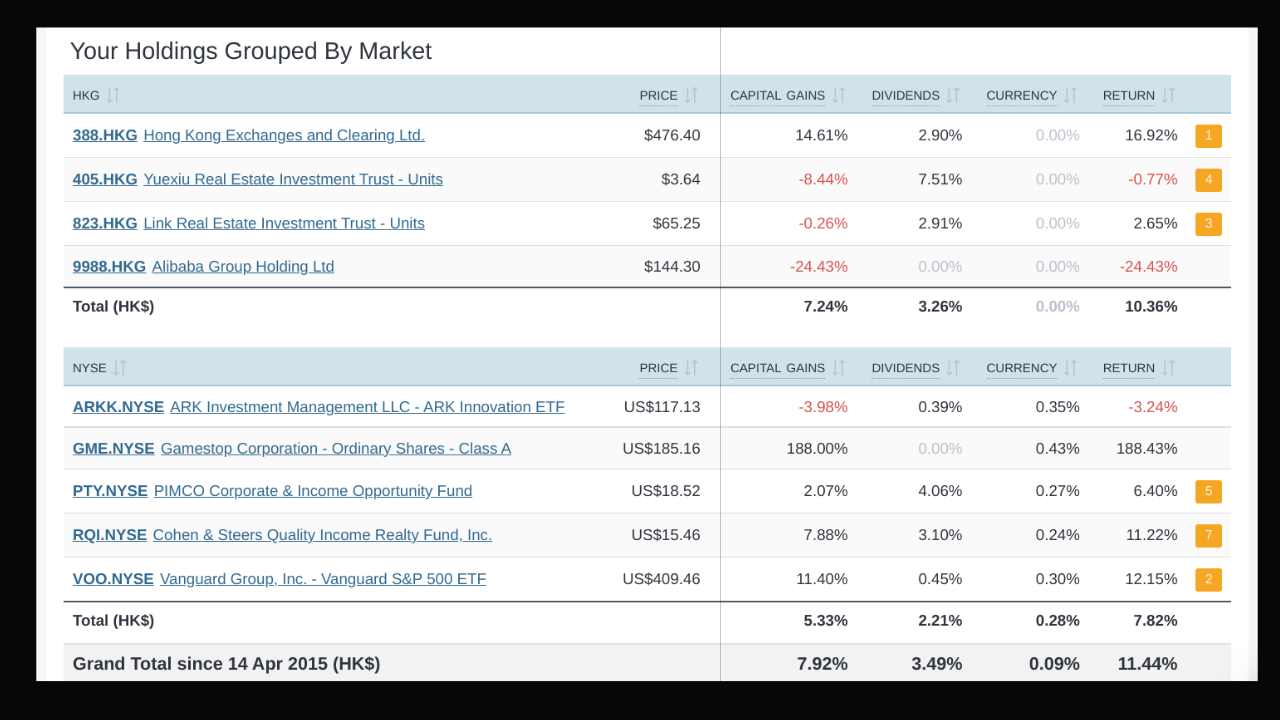1280x720 pixels.
Task: Open Hong Kong Exchanges and Clearing Ltd. link
Action: (x=284, y=135)
